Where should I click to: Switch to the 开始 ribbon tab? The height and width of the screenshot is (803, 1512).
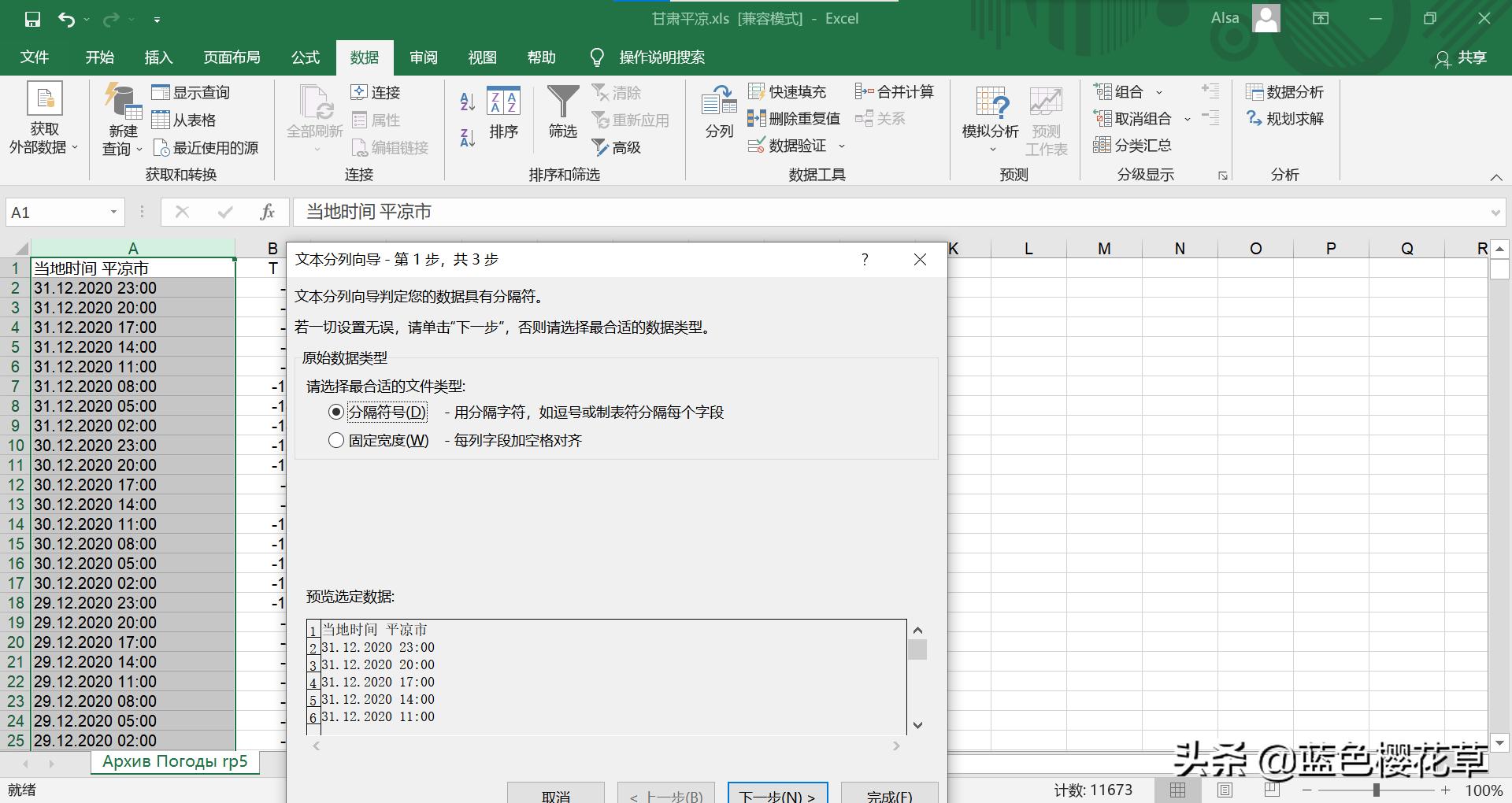[x=98, y=57]
